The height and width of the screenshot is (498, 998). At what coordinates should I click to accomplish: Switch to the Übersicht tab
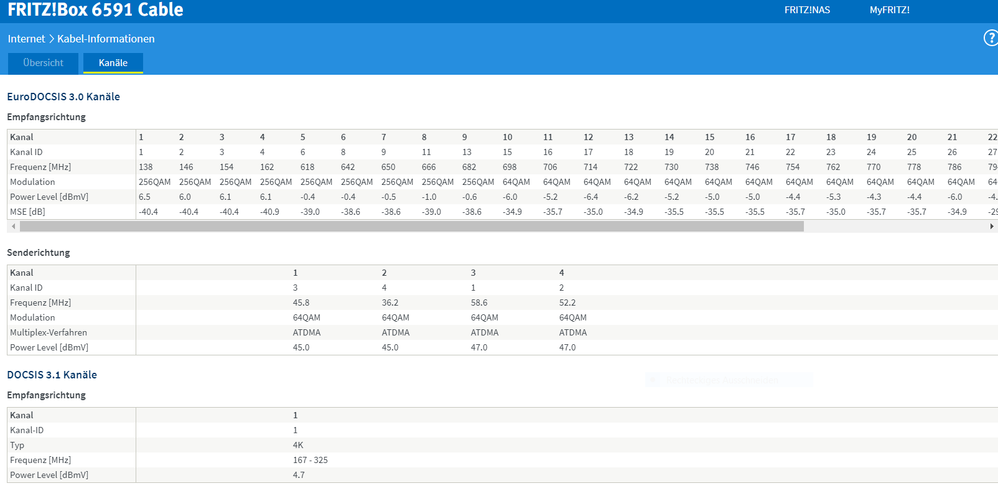[43, 63]
